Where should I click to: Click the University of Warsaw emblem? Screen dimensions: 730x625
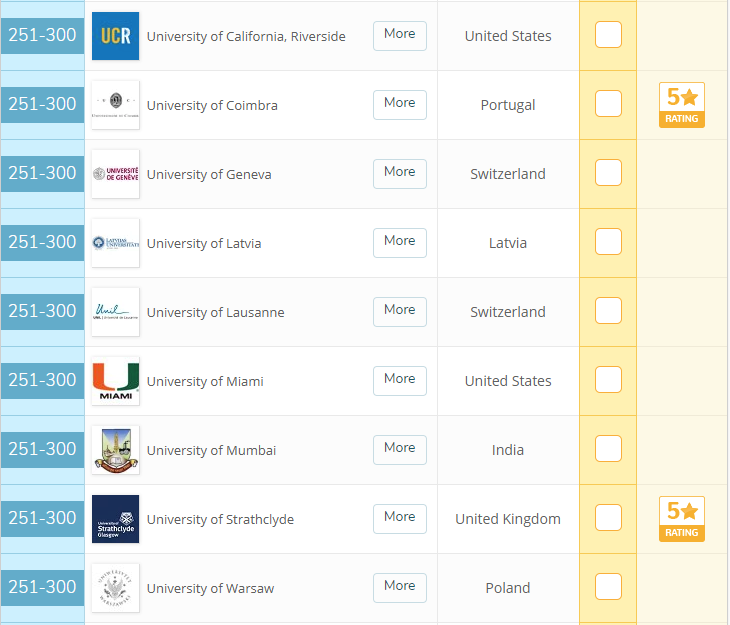pos(115,588)
